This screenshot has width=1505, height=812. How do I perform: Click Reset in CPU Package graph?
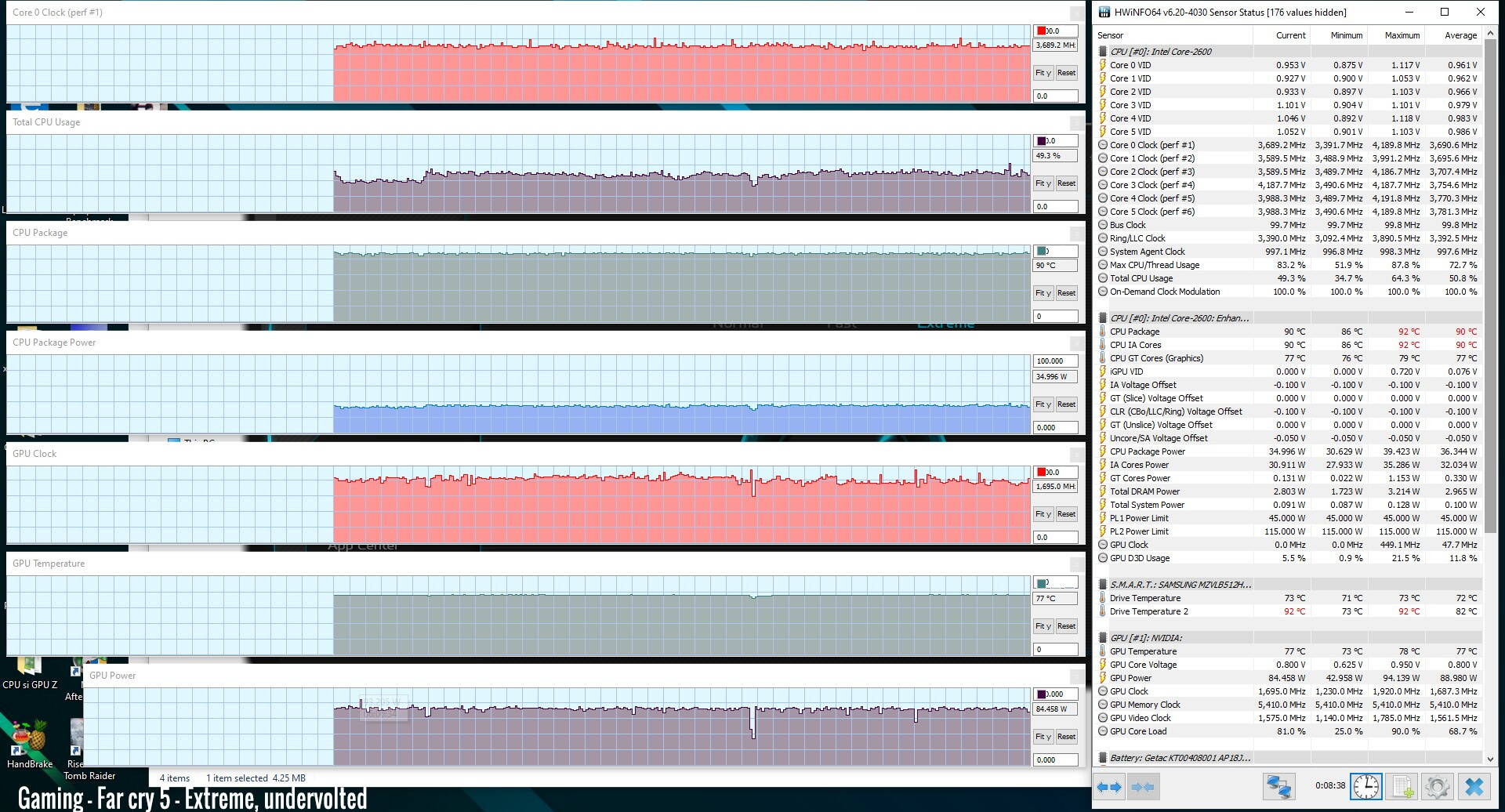1066,293
